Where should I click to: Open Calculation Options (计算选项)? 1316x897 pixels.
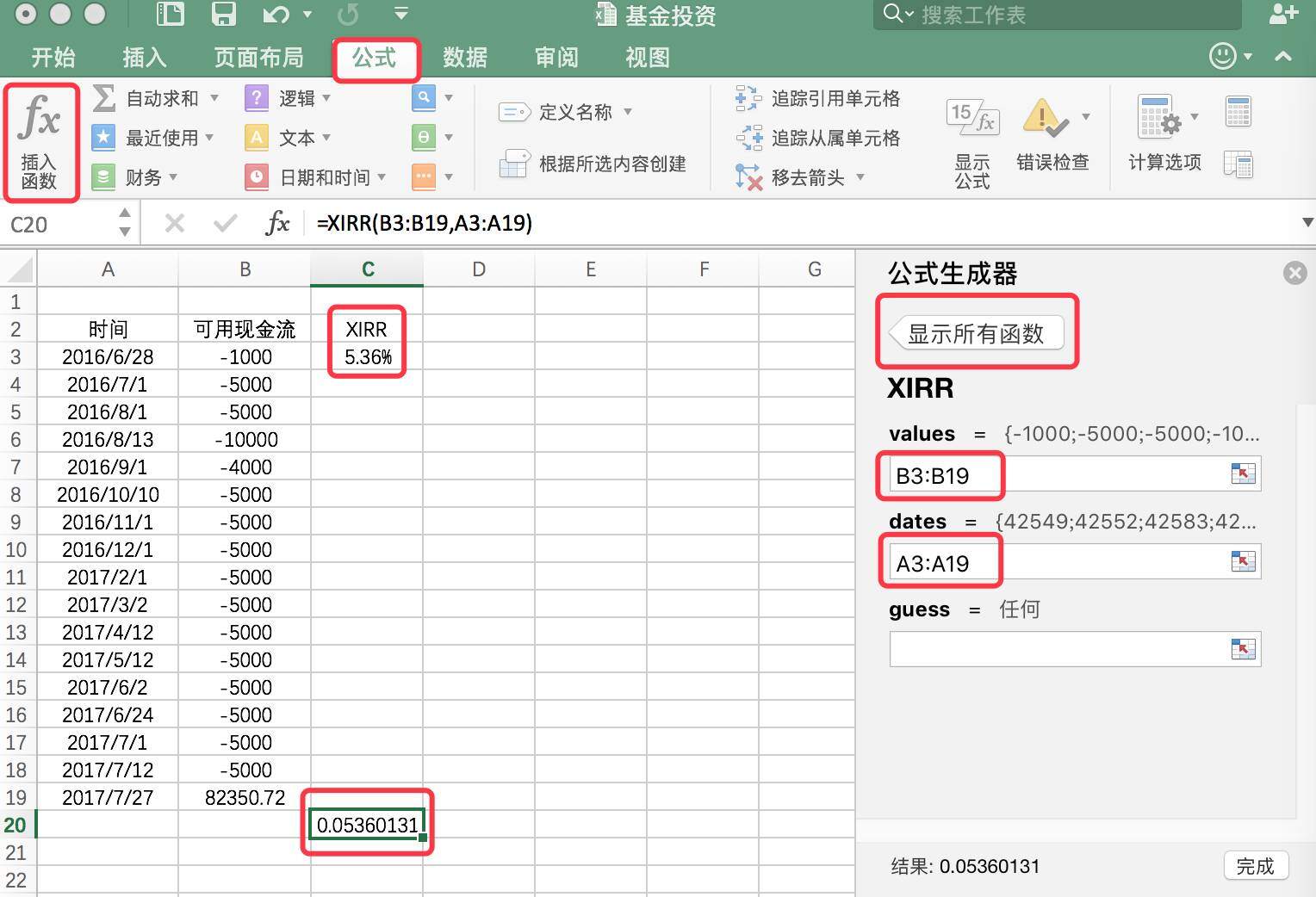1164,133
